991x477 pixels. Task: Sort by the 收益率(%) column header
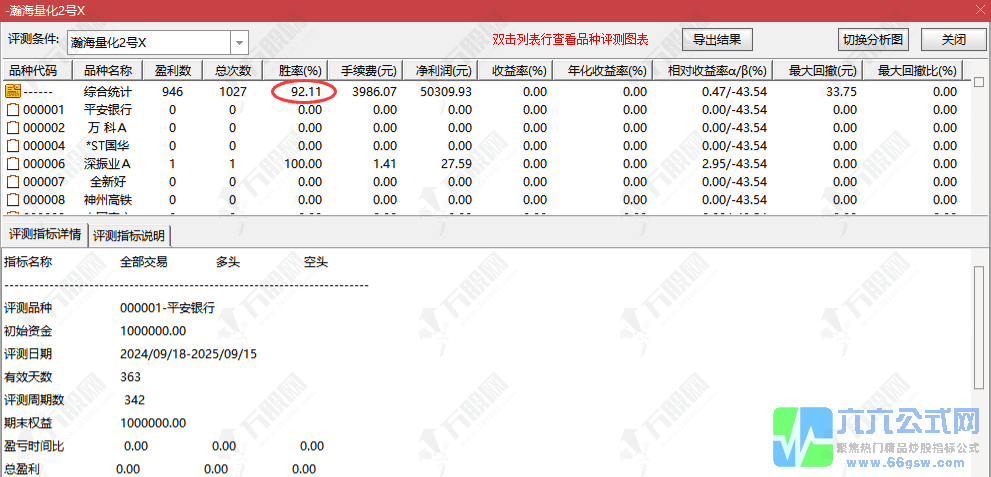click(x=514, y=69)
